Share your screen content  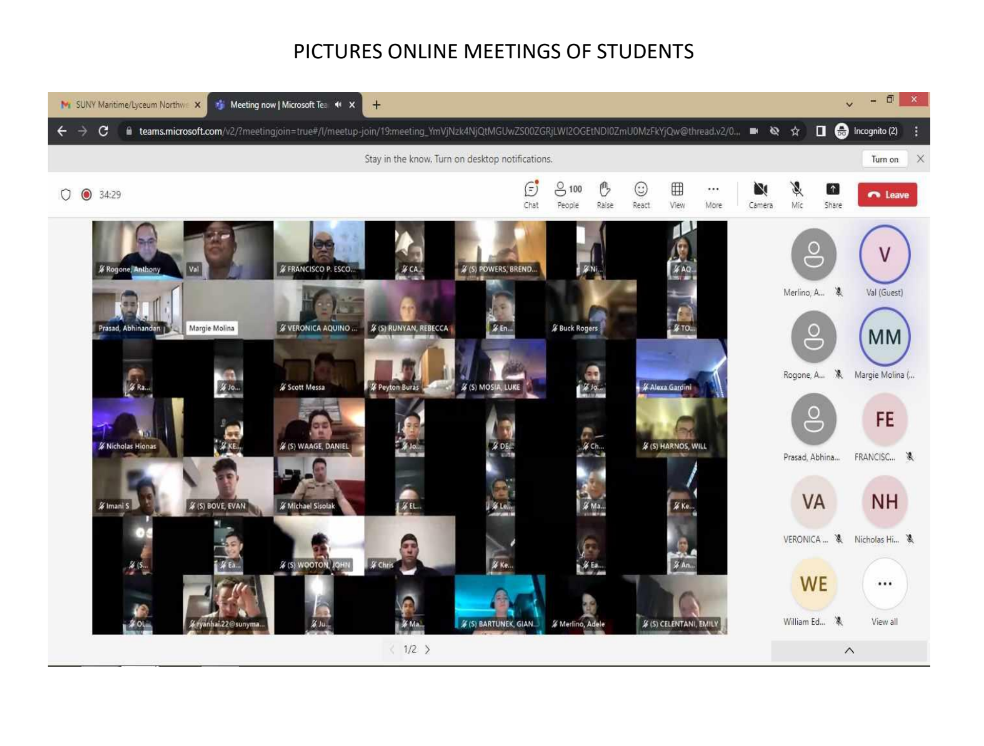(833, 194)
